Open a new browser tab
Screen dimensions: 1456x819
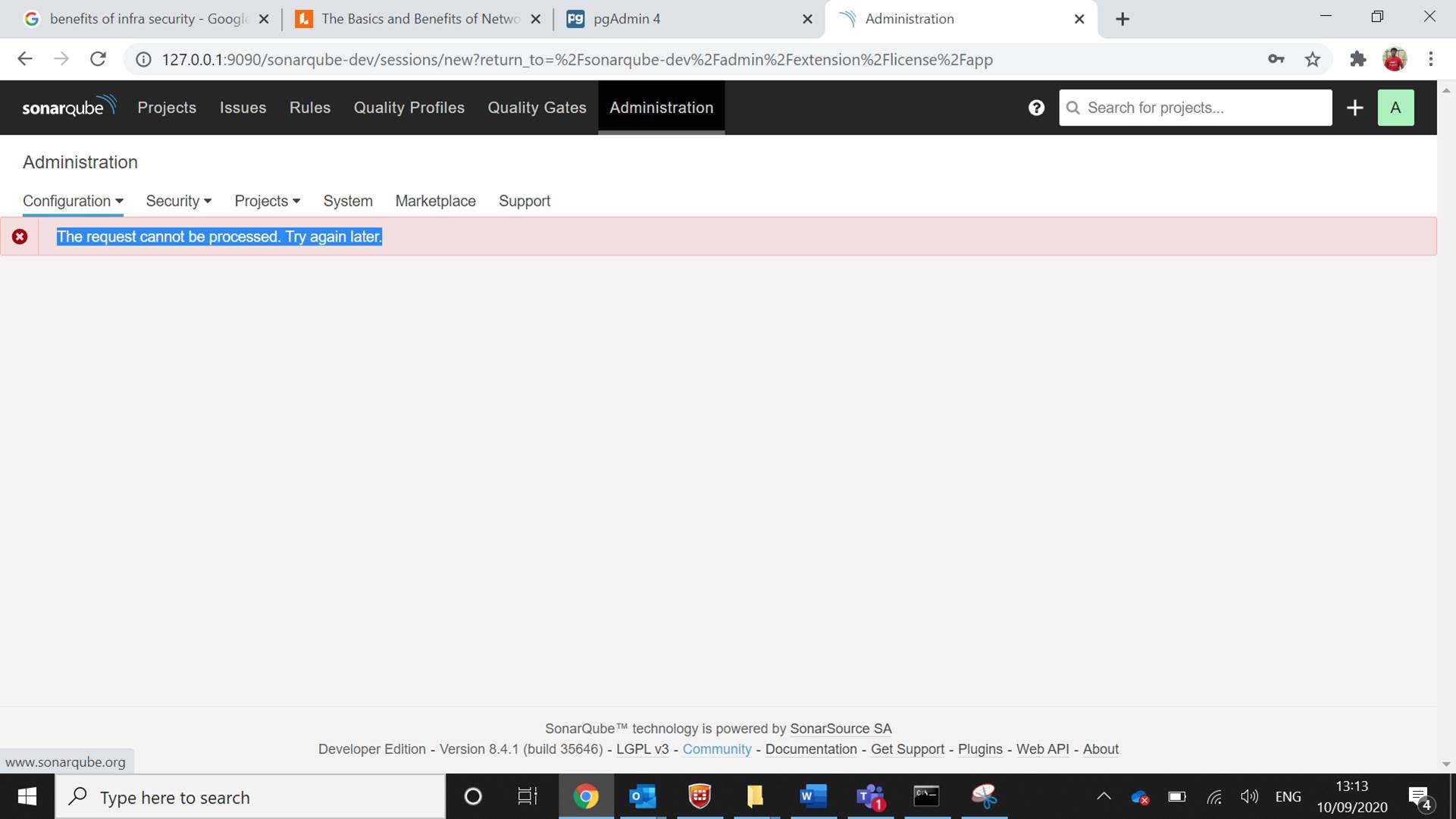coord(1123,19)
